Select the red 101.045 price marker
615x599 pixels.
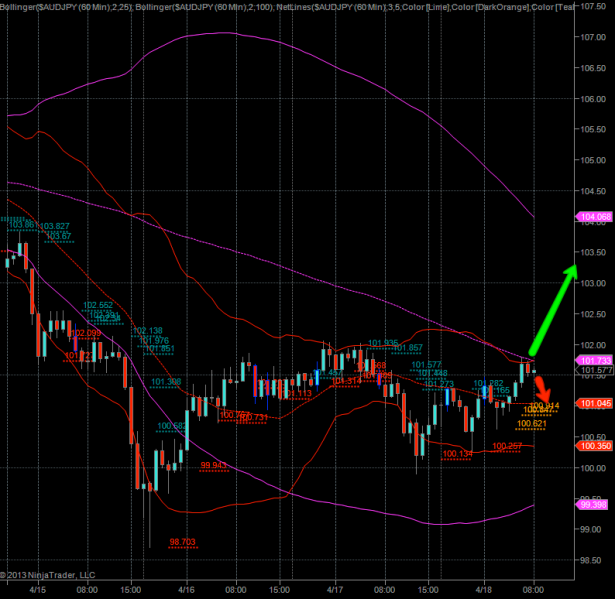point(594,402)
